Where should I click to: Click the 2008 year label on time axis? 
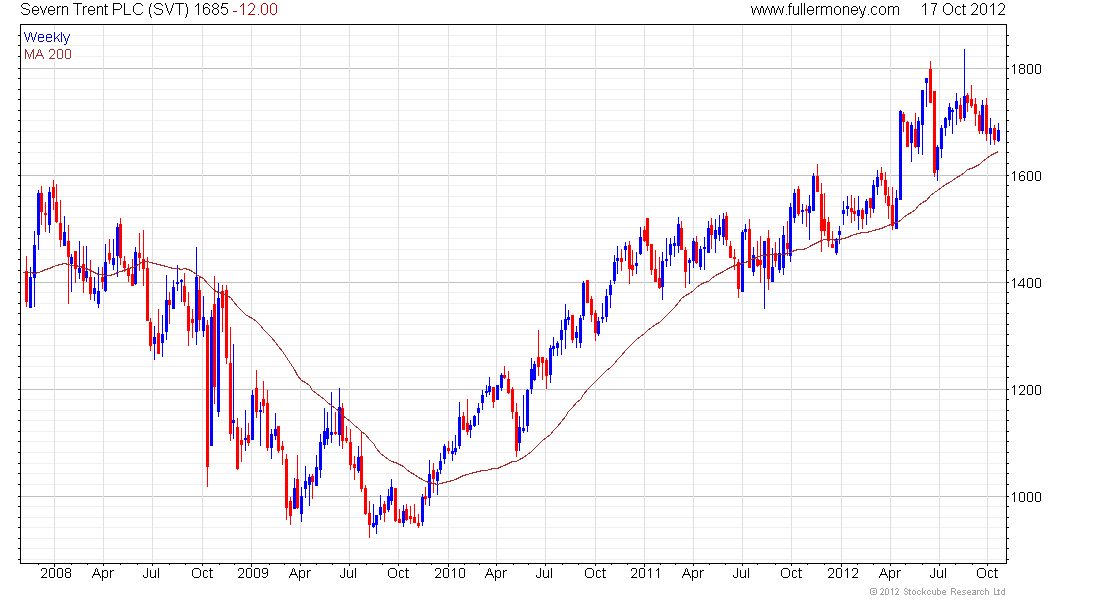click(x=55, y=573)
